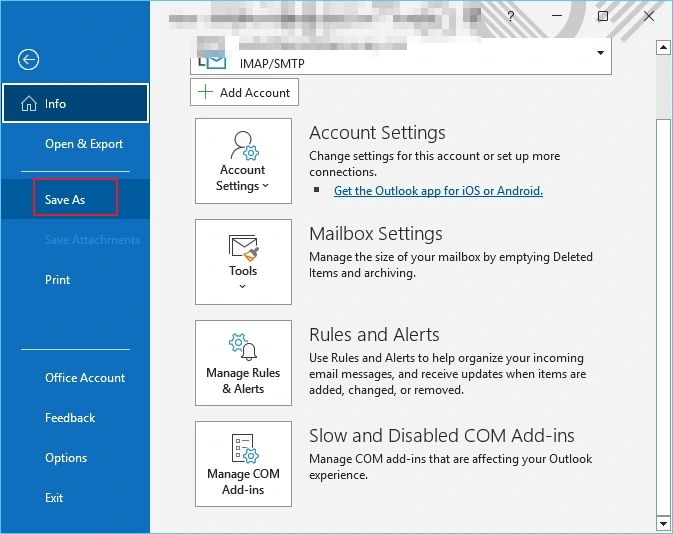
Task: Expand the Tools button chevron
Action: [243, 286]
